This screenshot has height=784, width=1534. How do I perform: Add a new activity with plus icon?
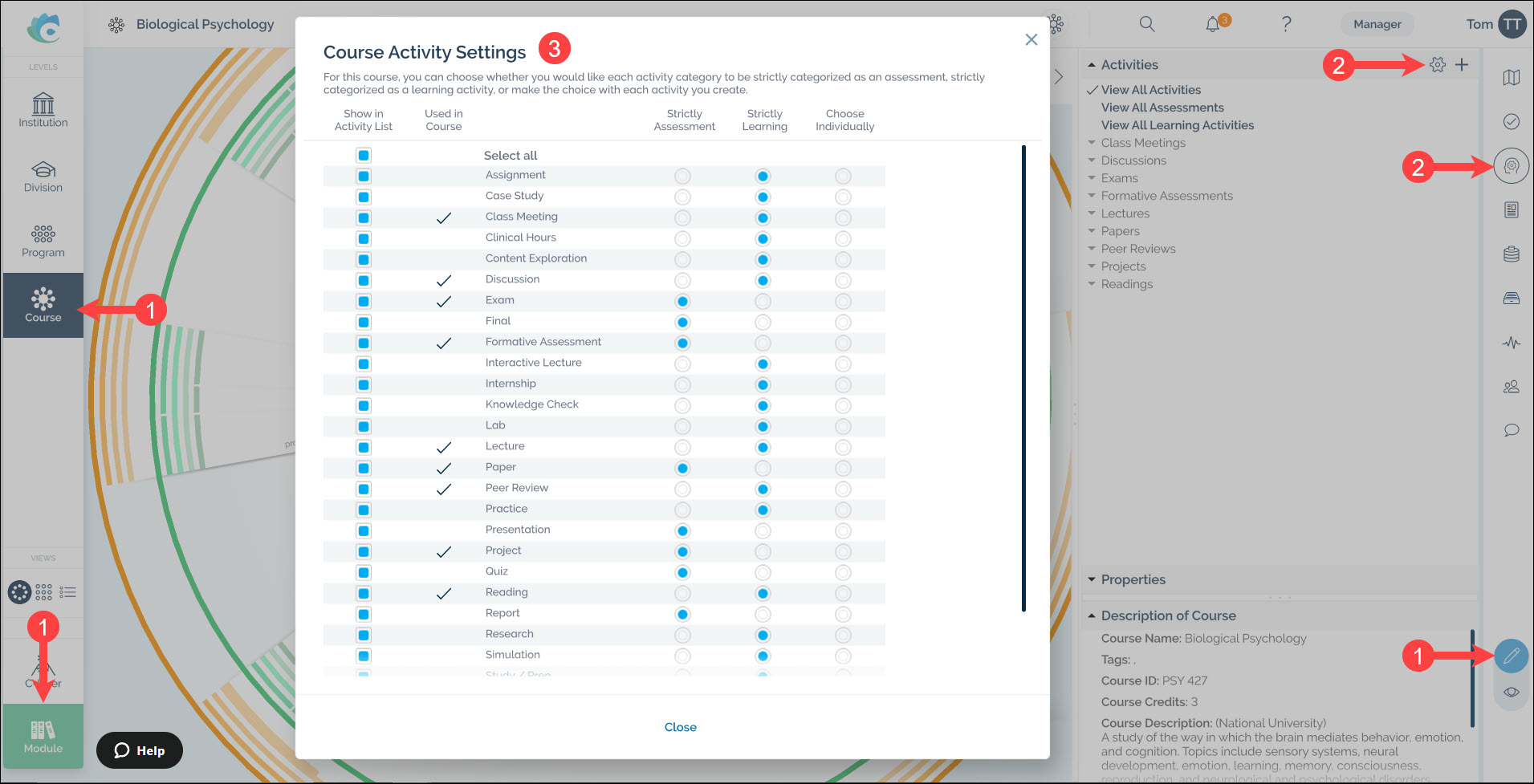click(1462, 65)
